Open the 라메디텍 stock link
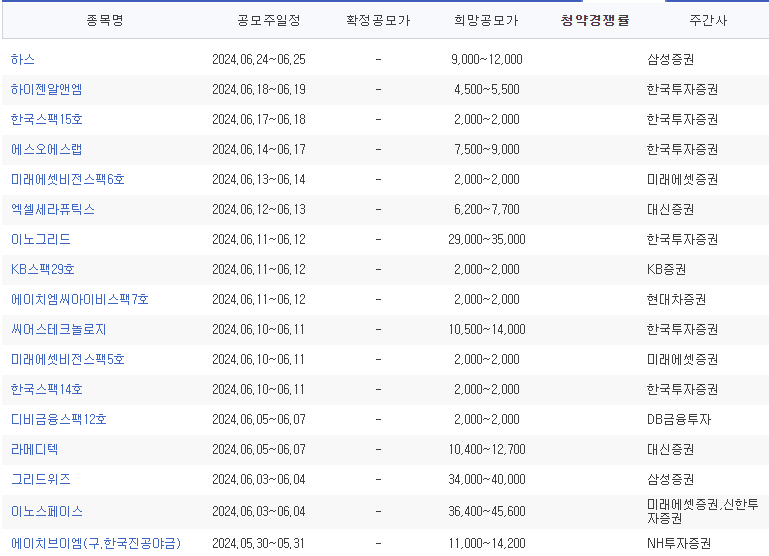 pos(34,449)
